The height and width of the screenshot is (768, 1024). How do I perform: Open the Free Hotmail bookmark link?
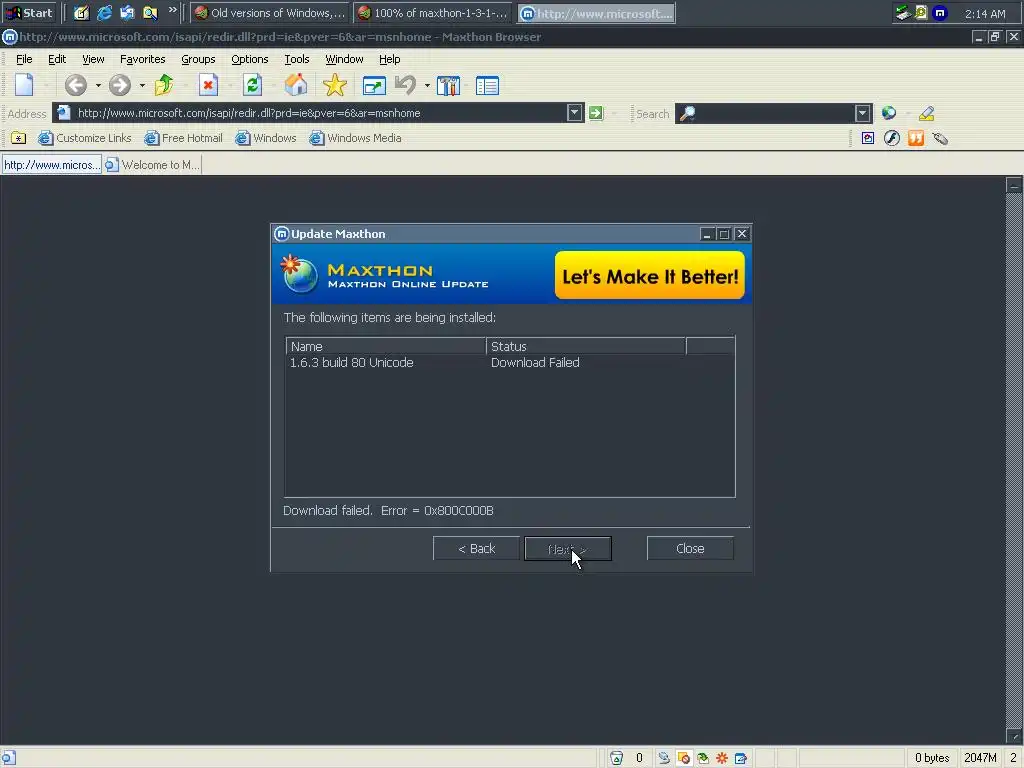click(184, 138)
